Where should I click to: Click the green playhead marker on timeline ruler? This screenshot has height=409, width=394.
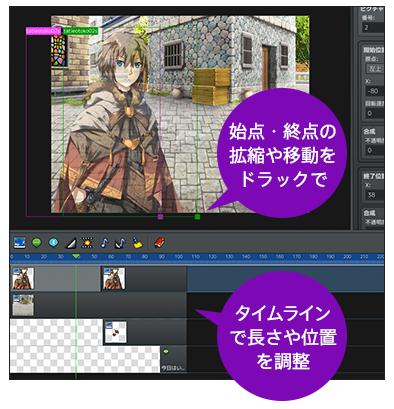point(76,256)
